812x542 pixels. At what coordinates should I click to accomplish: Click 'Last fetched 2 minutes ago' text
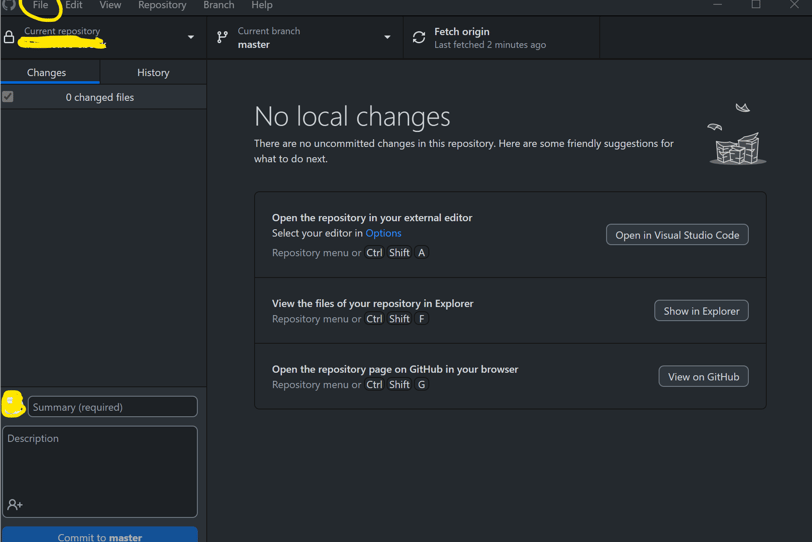[490, 45]
